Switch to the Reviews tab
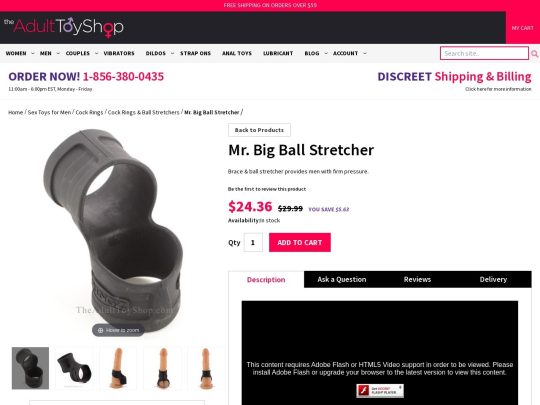 (x=417, y=279)
